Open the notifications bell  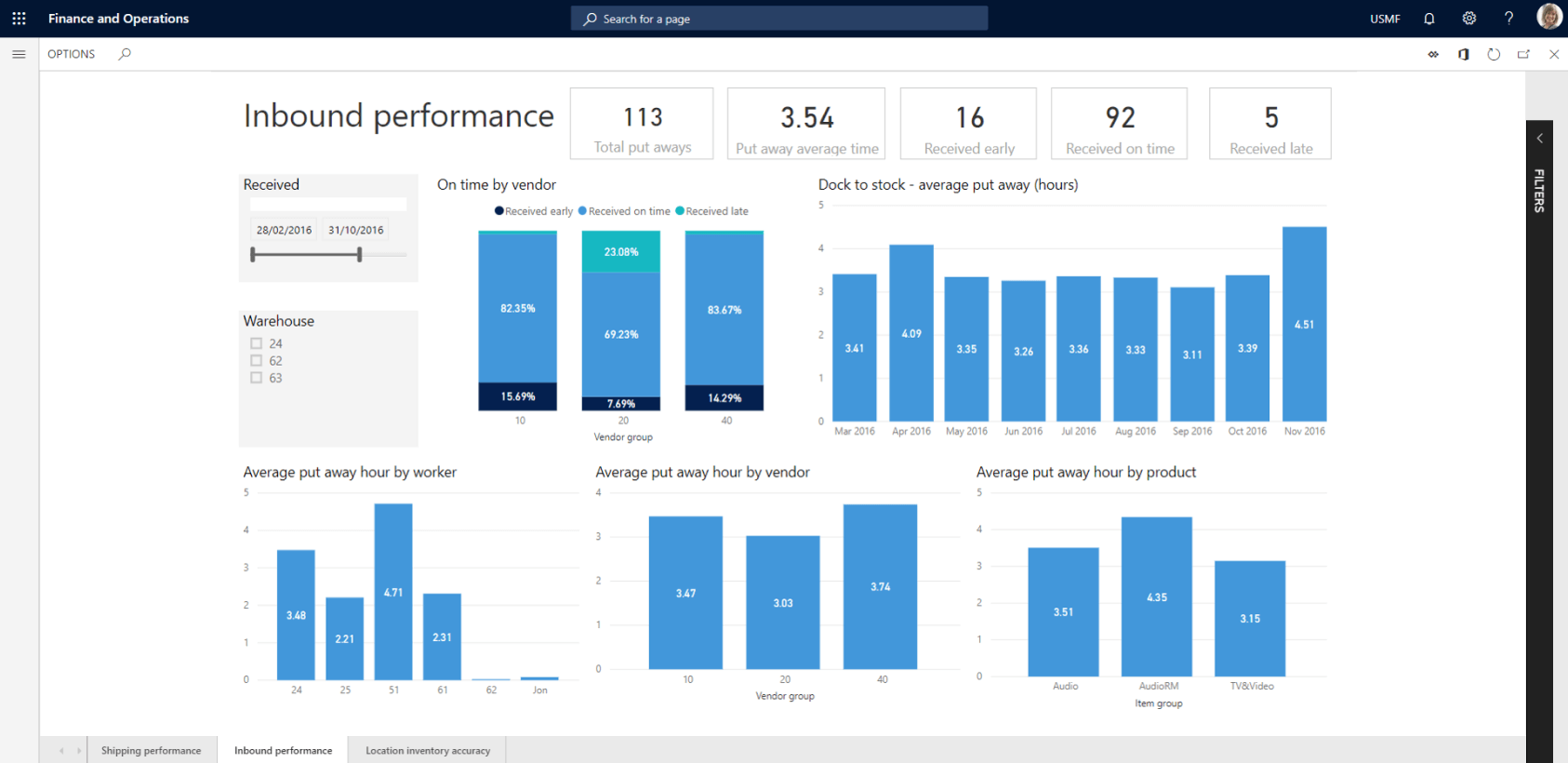1429,19
